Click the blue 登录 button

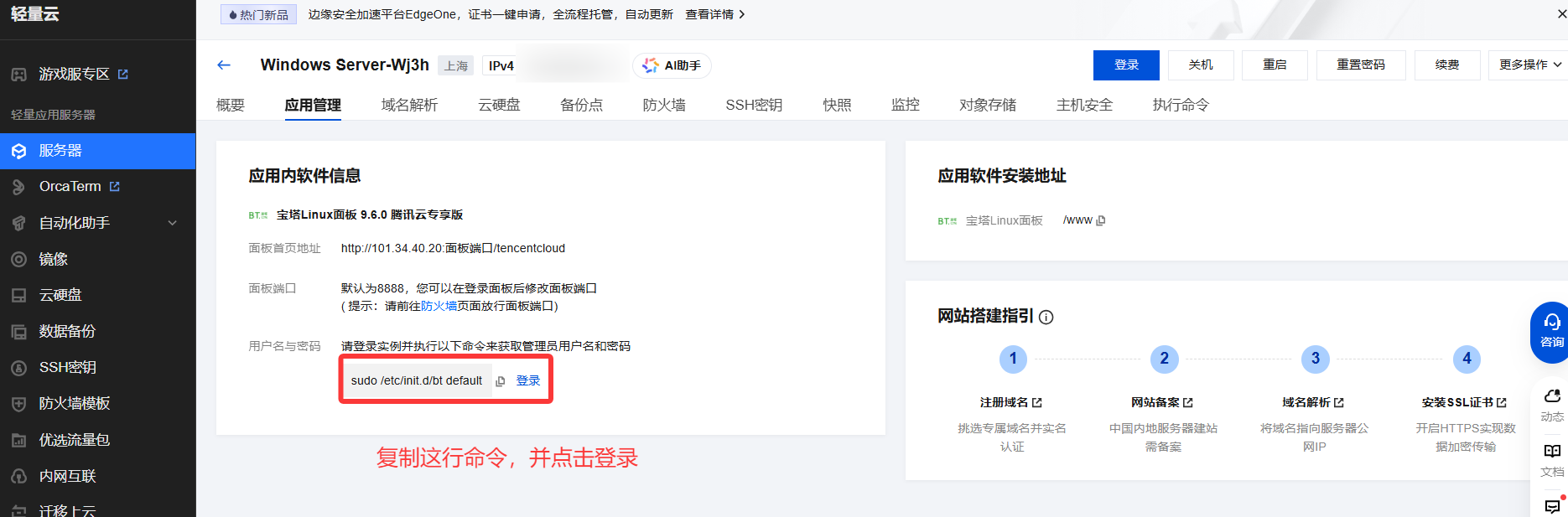1126,65
